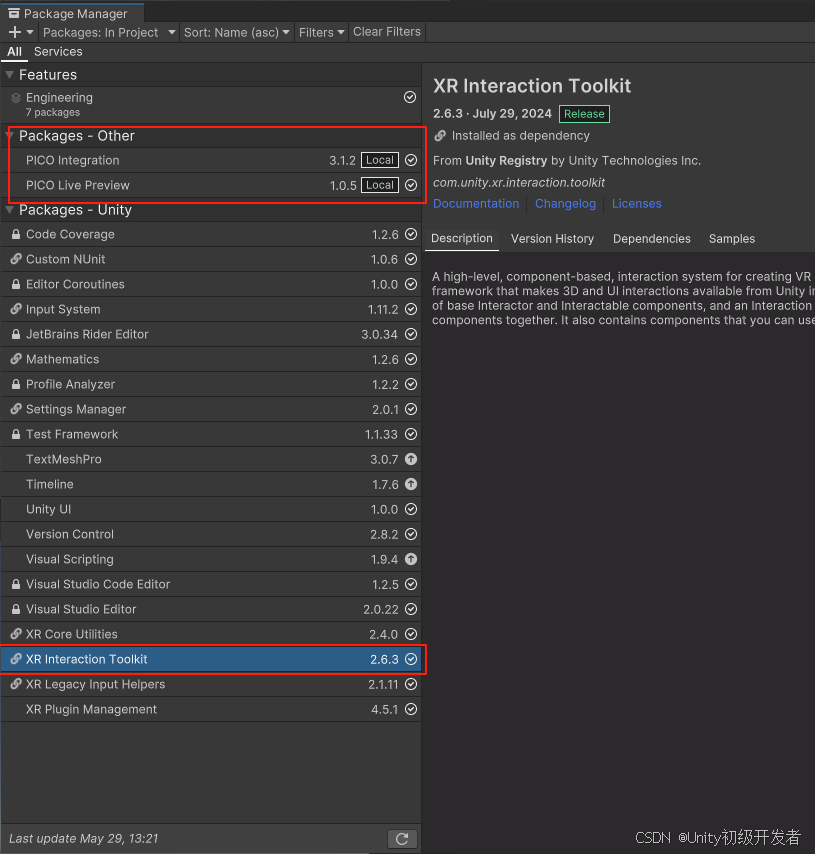Collapse the Features section

pos(10,75)
